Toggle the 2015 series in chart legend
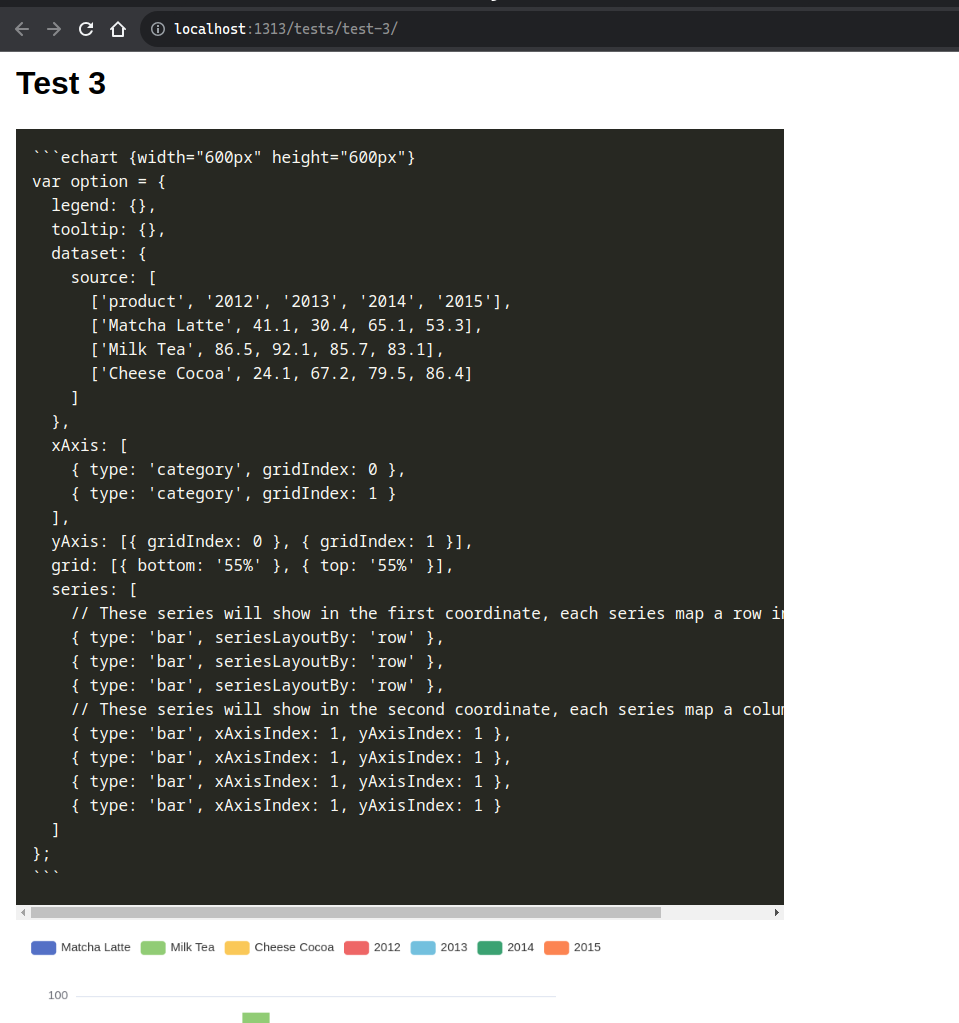 572,947
